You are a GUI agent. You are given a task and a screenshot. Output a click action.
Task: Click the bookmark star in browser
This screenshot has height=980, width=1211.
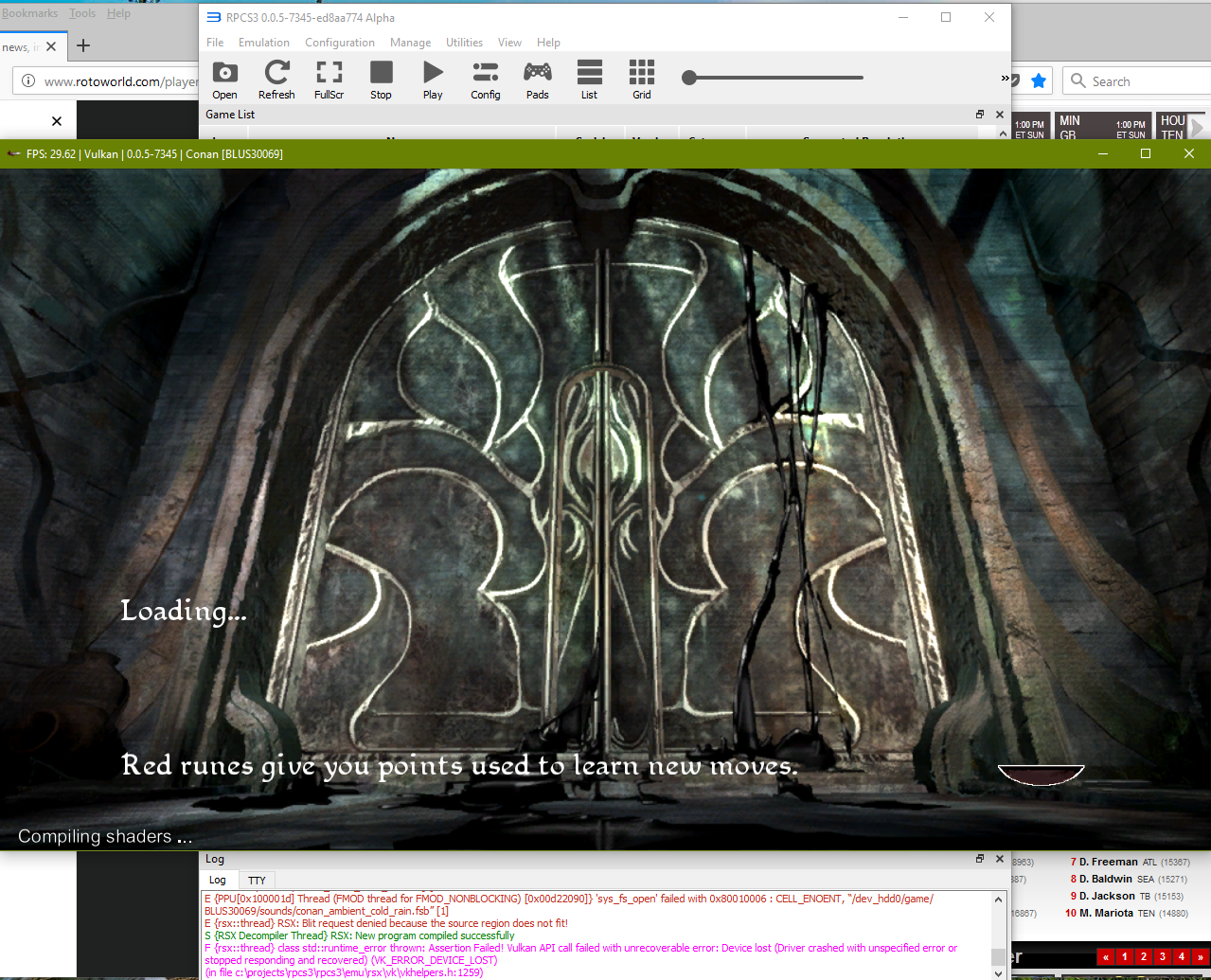click(1039, 80)
